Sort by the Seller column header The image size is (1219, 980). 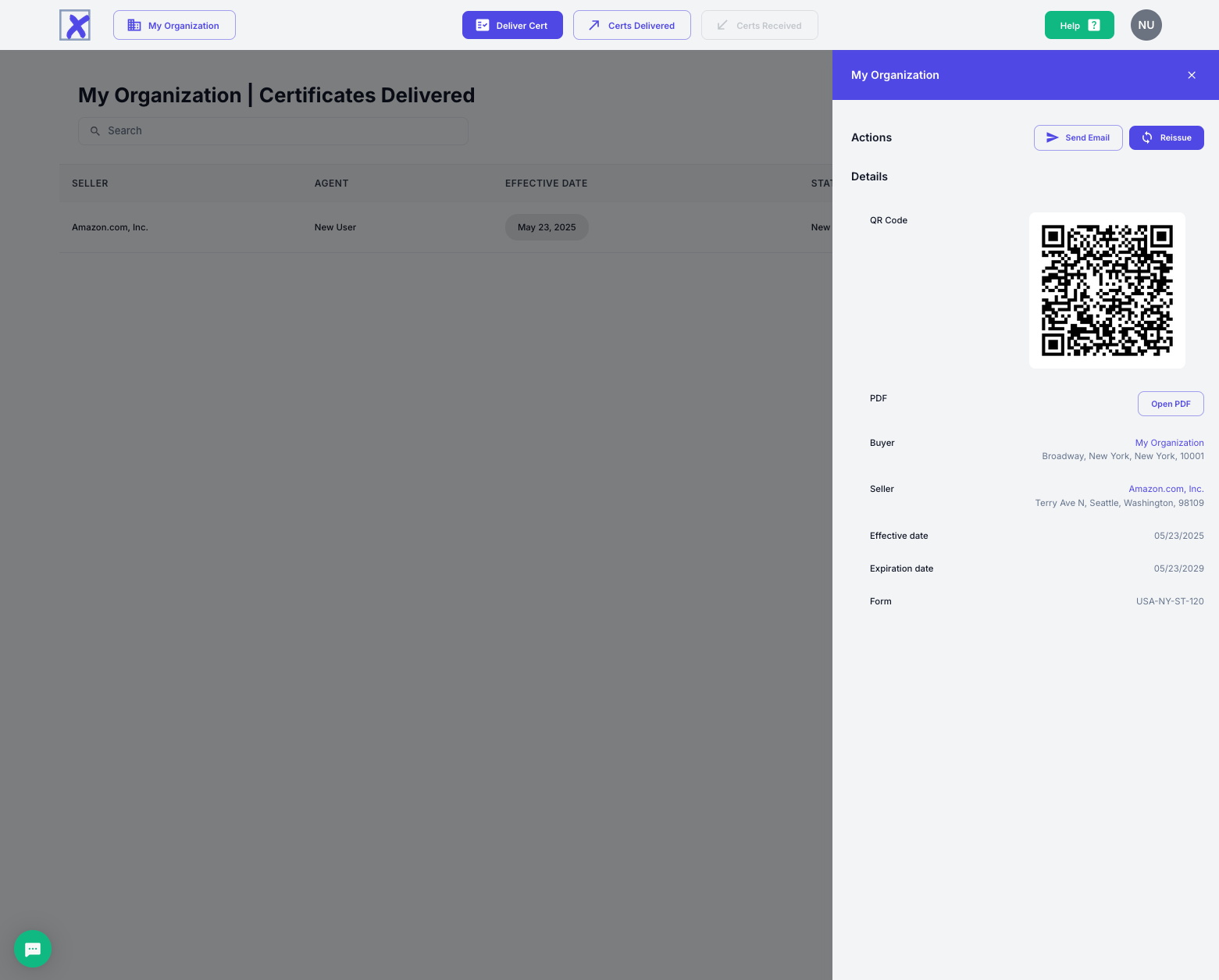(90, 184)
